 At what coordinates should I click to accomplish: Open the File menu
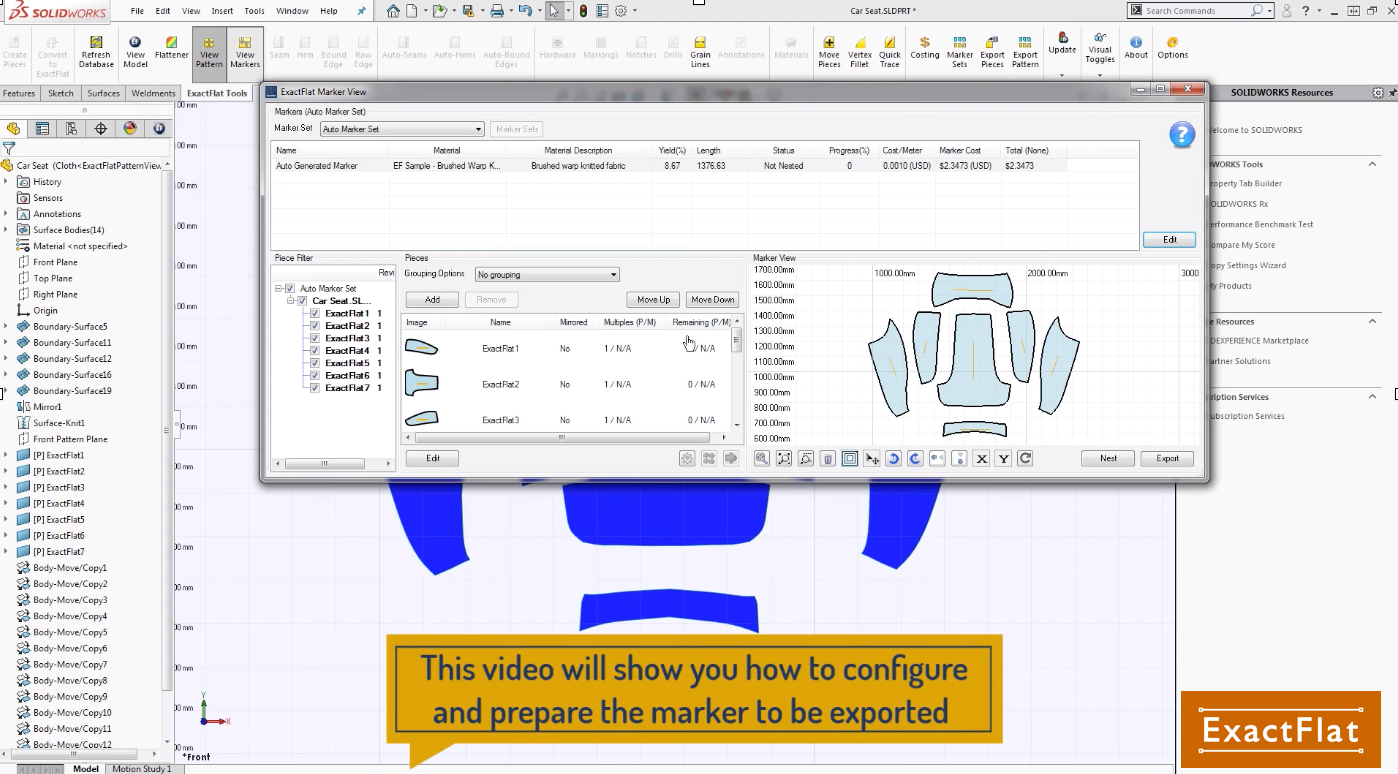(137, 11)
